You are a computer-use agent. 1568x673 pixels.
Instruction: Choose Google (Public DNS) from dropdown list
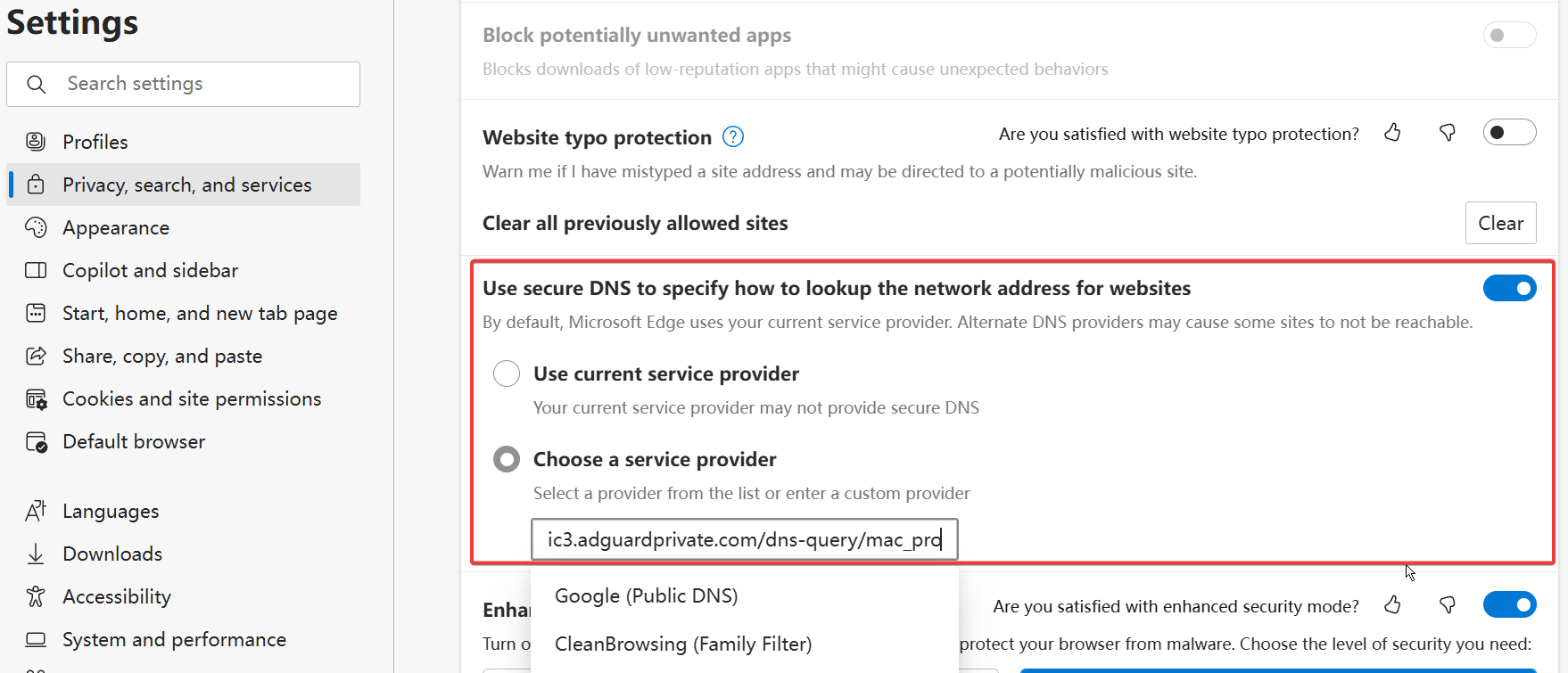point(646,595)
